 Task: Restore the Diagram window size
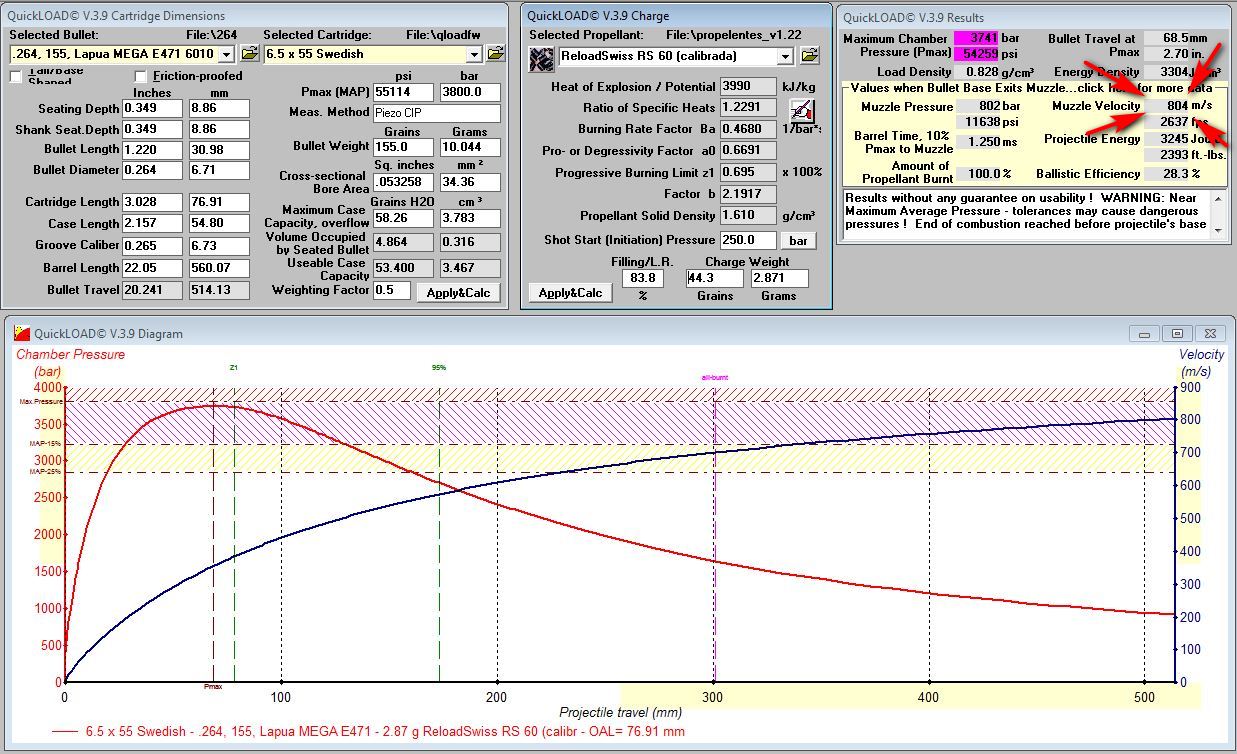coord(1177,334)
